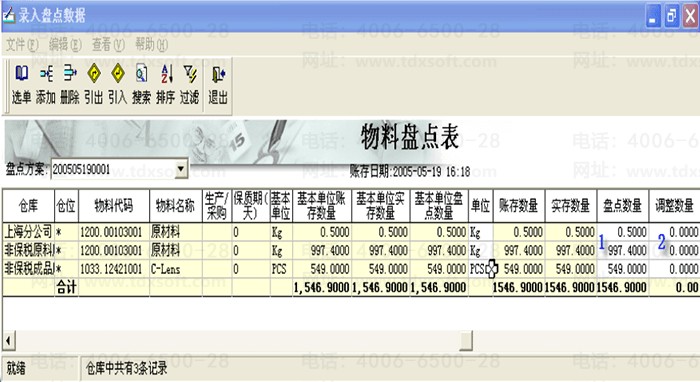Click the 排序 sort icon
Image resolution: width=700 pixels, height=382 pixels.
(166, 74)
